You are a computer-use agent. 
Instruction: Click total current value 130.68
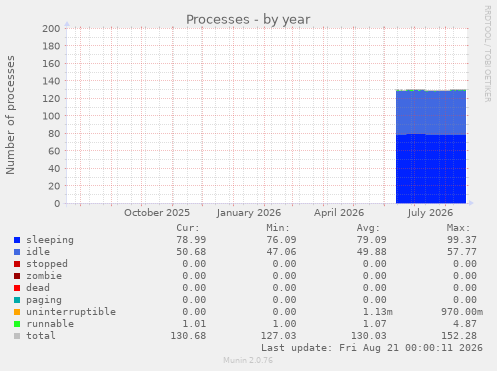point(188,336)
